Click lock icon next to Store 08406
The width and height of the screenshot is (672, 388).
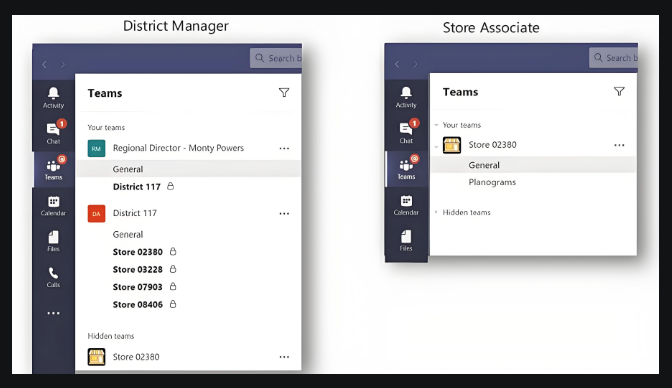tap(173, 304)
